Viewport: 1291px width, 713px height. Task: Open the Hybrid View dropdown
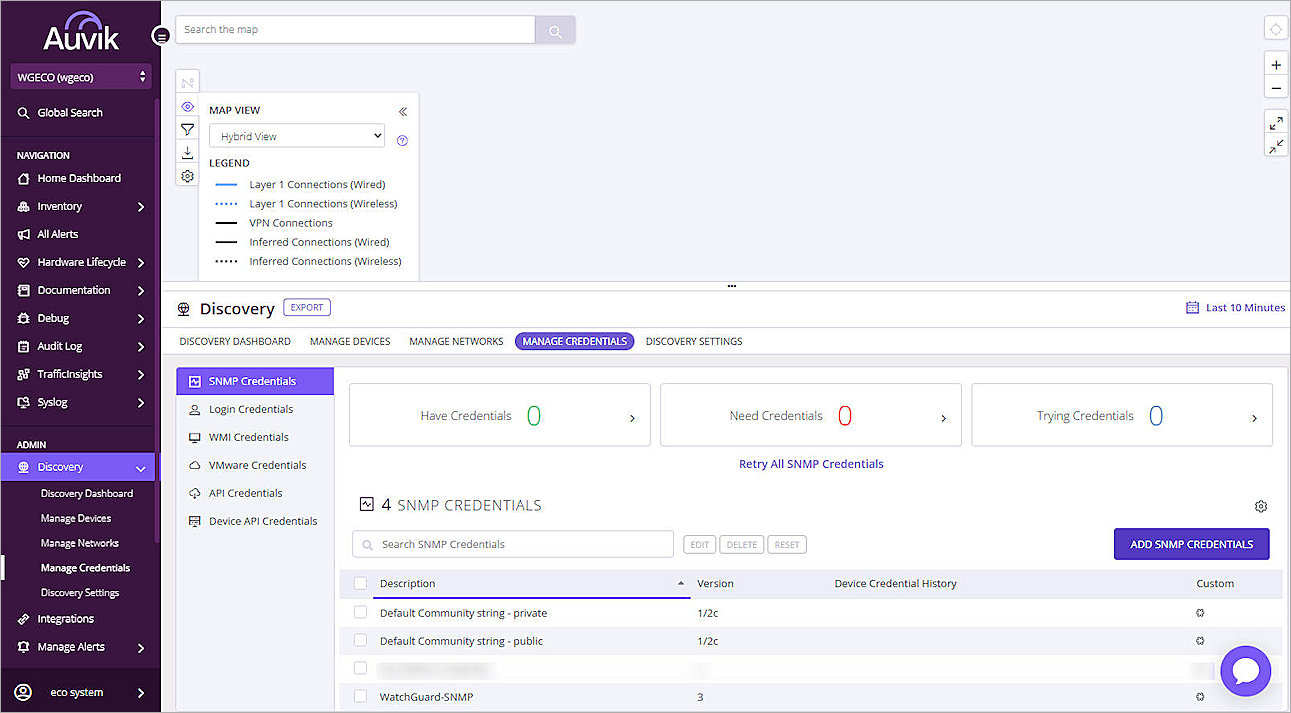coord(296,135)
